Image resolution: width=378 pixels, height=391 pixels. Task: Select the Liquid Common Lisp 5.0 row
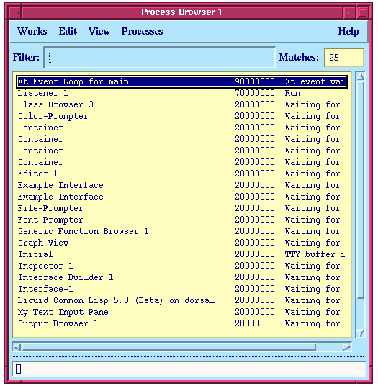pos(182,301)
